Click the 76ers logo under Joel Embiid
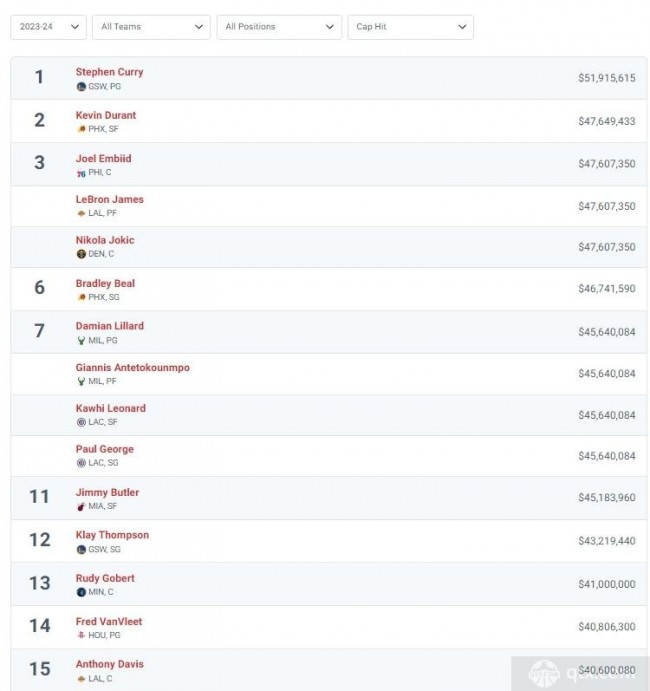650x691 pixels. (81, 173)
